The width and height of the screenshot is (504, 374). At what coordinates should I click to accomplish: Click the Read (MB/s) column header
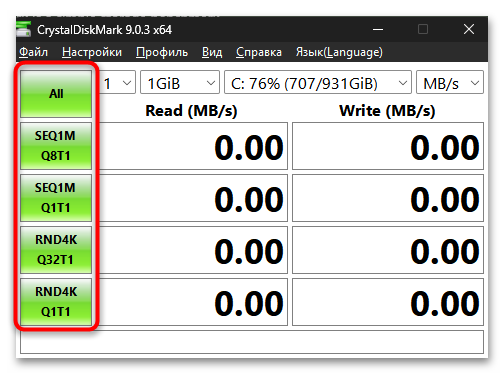[x=191, y=111]
